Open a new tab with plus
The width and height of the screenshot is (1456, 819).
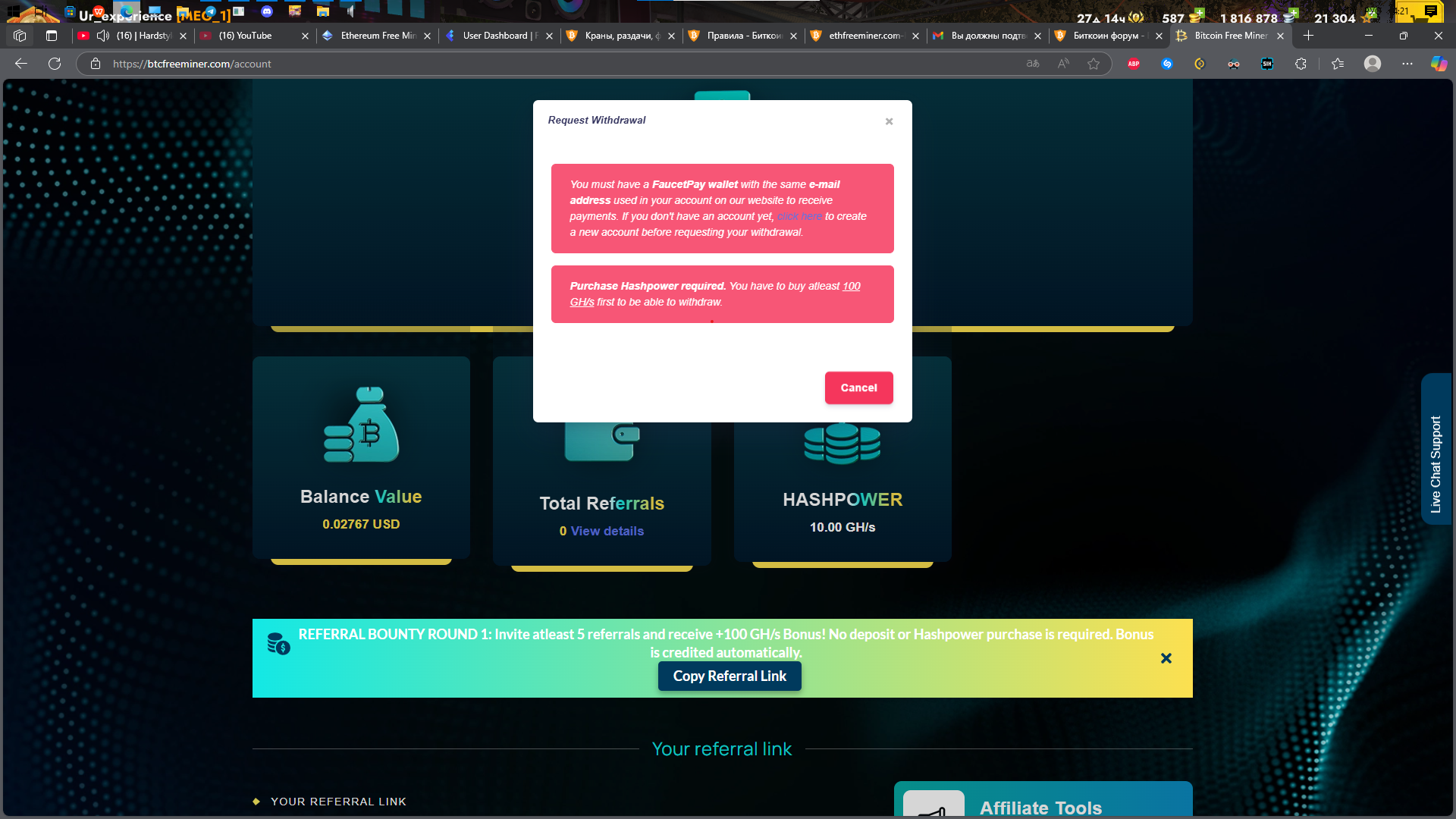click(x=1308, y=36)
